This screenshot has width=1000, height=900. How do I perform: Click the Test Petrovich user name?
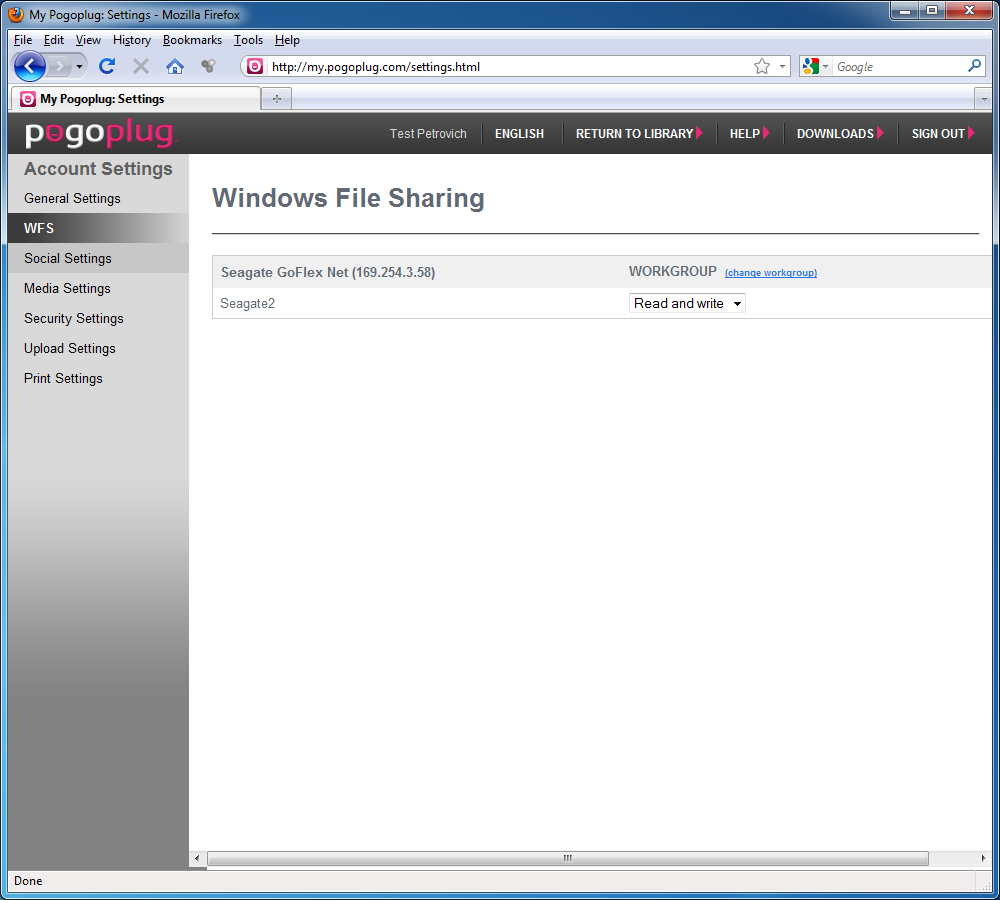[428, 134]
